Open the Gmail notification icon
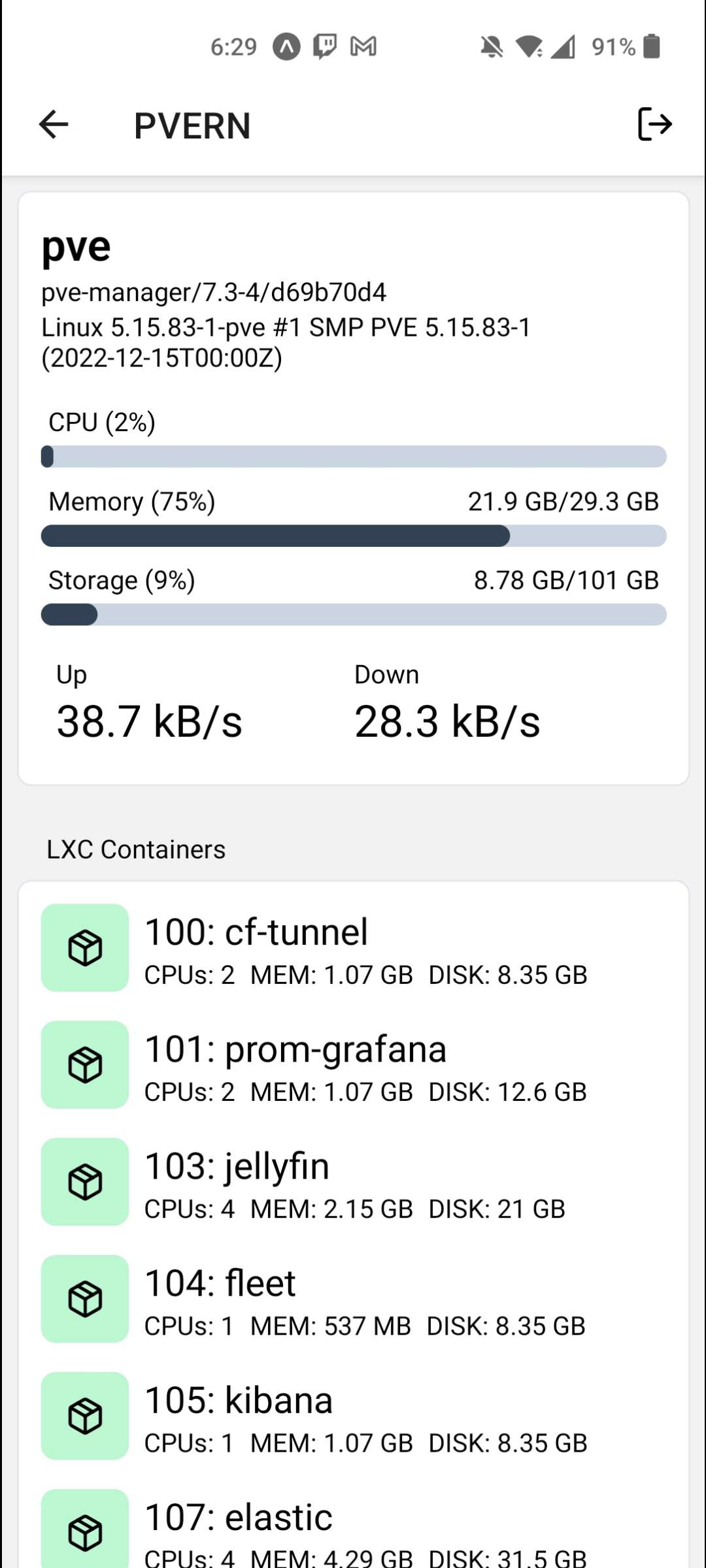706x1568 pixels. [363, 46]
